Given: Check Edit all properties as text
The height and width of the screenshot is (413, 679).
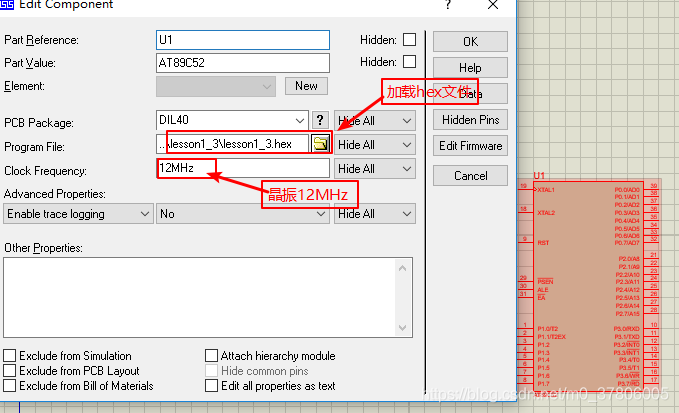Looking at the screenshot, I should (211, 385).
